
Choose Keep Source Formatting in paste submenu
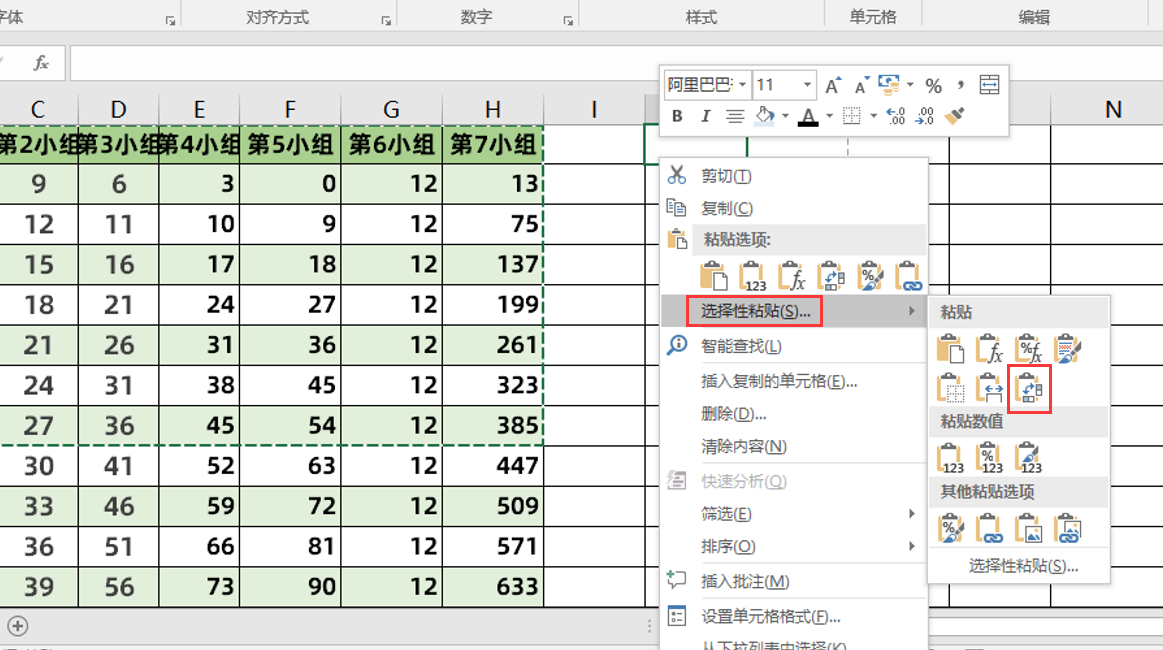pyautogui.click(x=1067, y=349)
